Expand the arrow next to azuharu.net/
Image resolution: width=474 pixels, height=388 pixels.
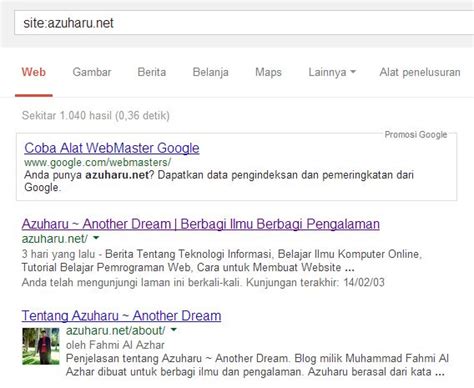[96, 238]
